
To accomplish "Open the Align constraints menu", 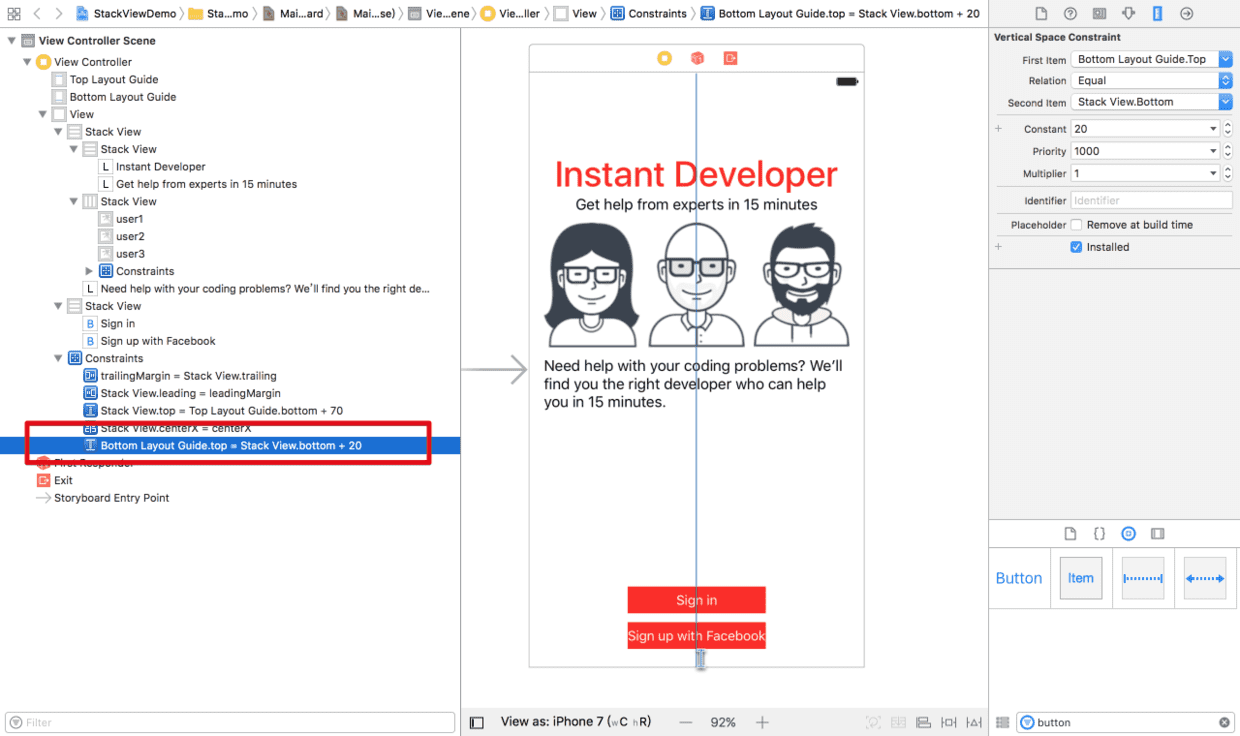I will coord(923,722).
